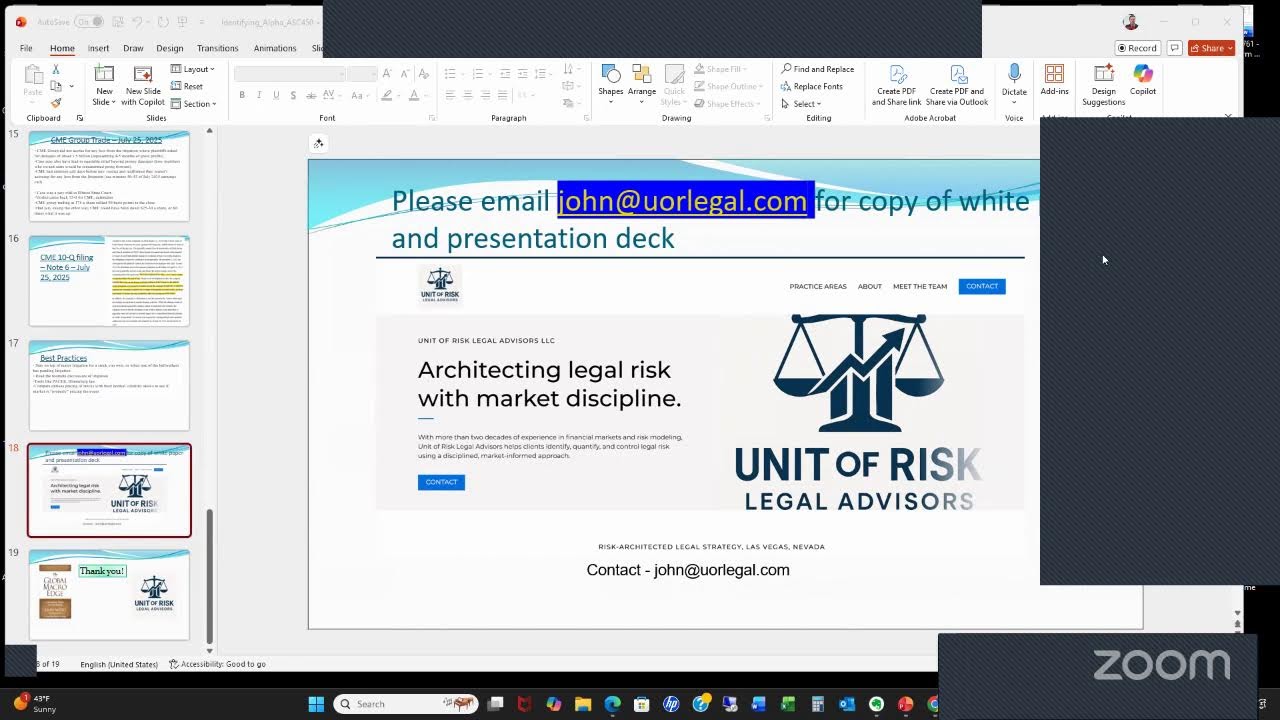Open the Comments pane icon

[1174, 48]
